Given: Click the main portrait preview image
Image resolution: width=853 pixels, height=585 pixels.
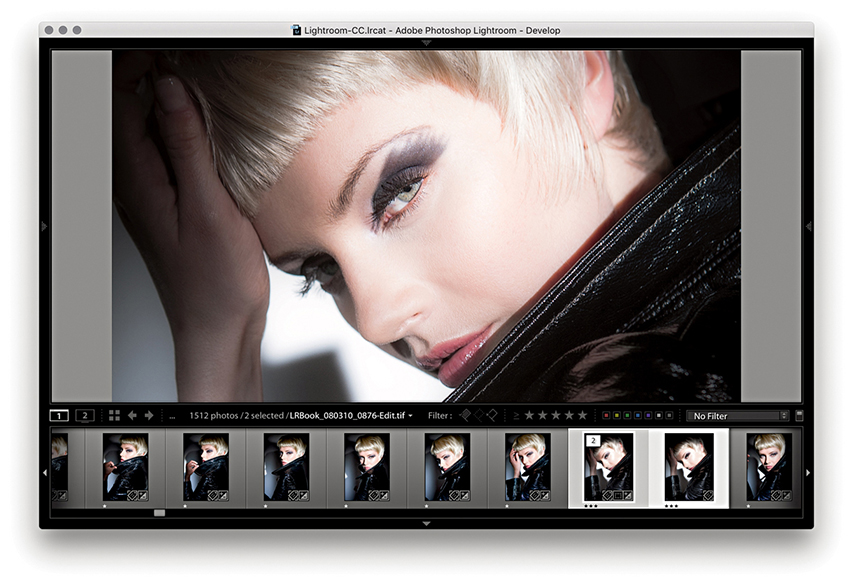Looking at the screenshot, I should (x=426, y=226).
